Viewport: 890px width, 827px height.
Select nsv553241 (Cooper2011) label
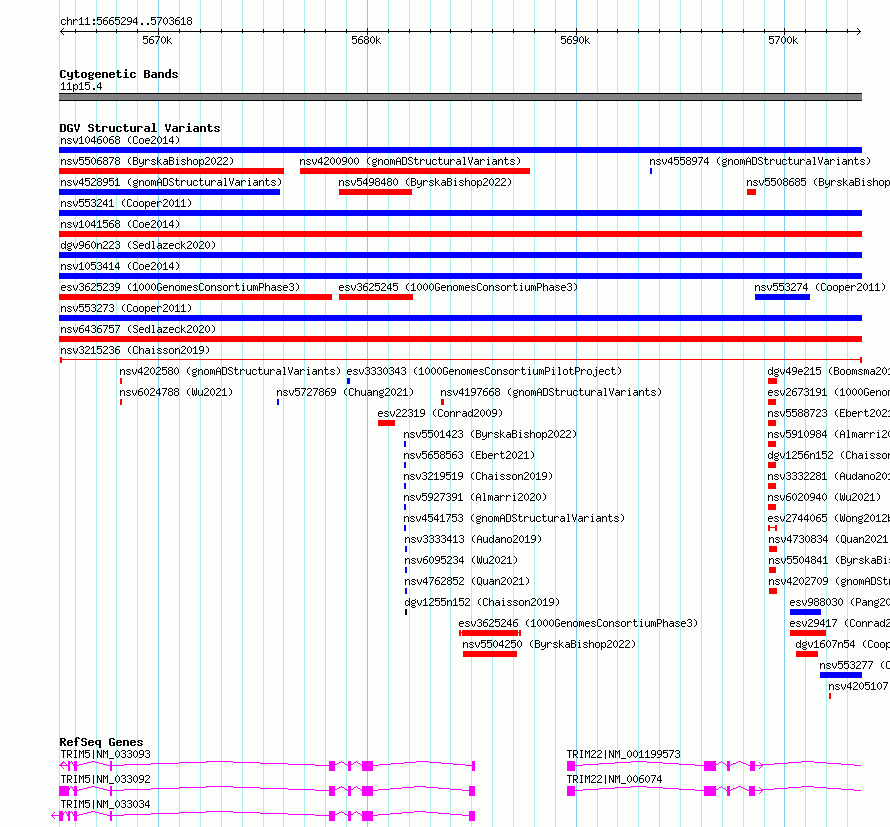tap(126, 203)
